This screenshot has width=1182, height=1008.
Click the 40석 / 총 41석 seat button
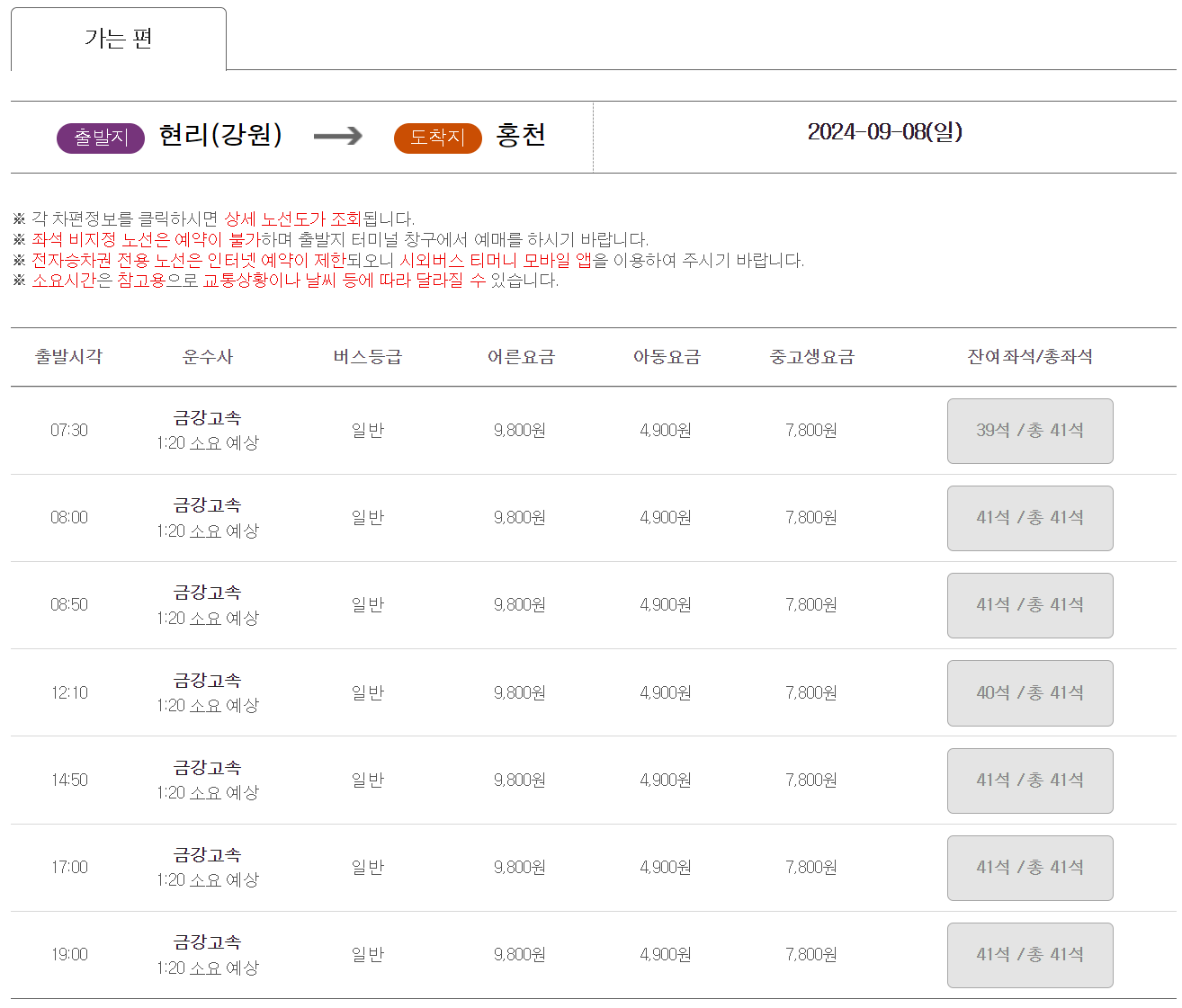[x=1030, y=693]
